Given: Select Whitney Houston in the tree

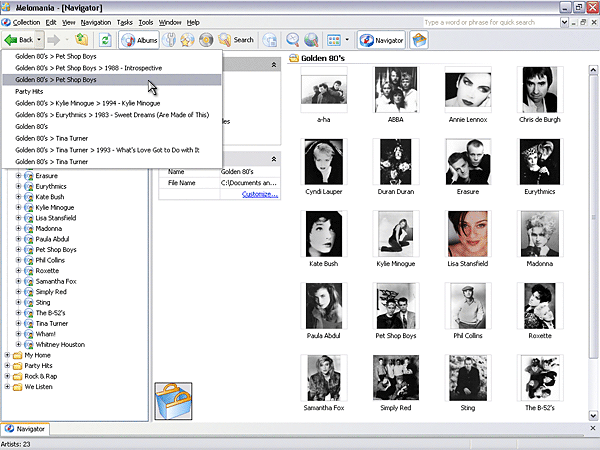Looking at the screenshot, I should pos(60,345).
